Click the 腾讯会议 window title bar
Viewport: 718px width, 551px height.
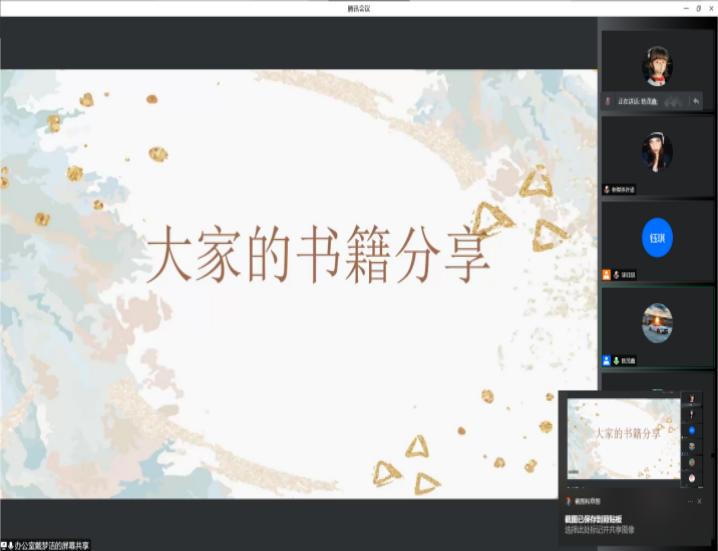[358, 7]
